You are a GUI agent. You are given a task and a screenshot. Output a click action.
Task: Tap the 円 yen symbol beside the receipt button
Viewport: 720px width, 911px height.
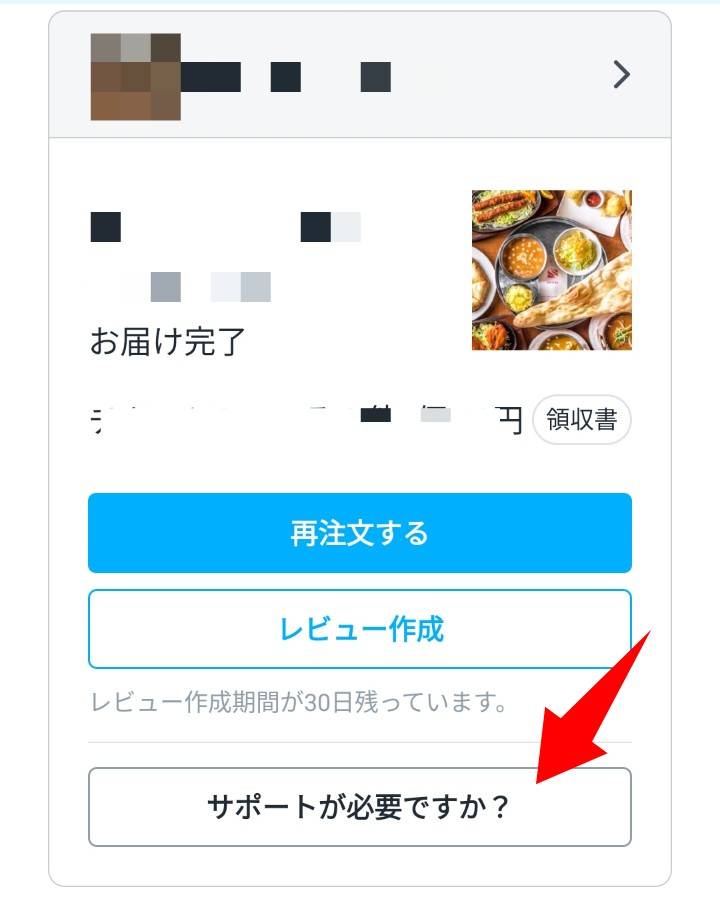[510, 420]
